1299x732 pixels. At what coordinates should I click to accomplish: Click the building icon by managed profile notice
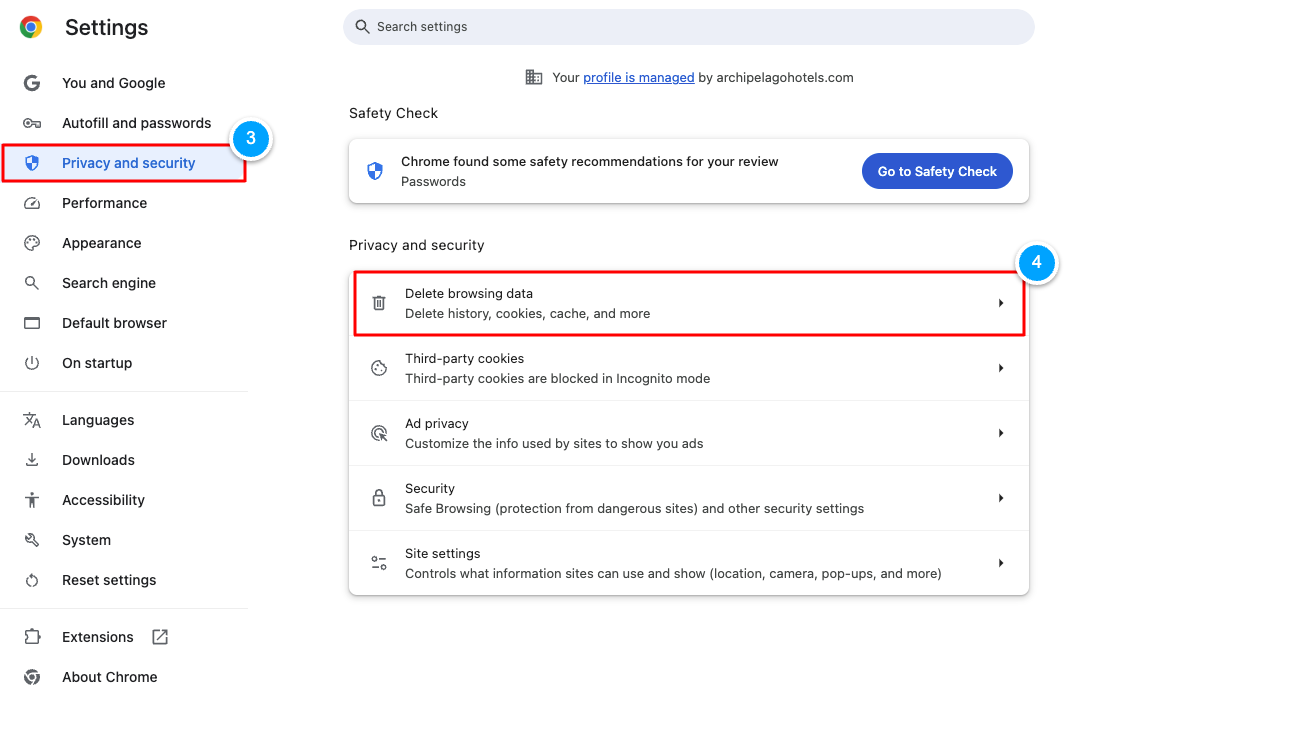tap(534, 77)
